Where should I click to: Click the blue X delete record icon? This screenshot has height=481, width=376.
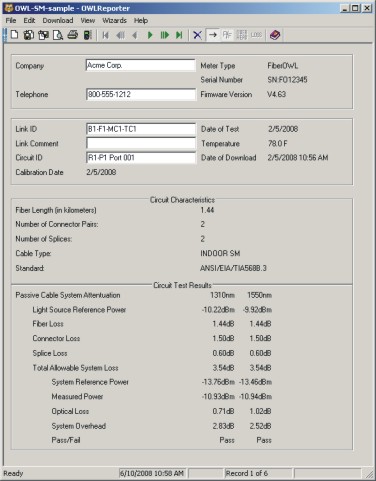[197, 35]
